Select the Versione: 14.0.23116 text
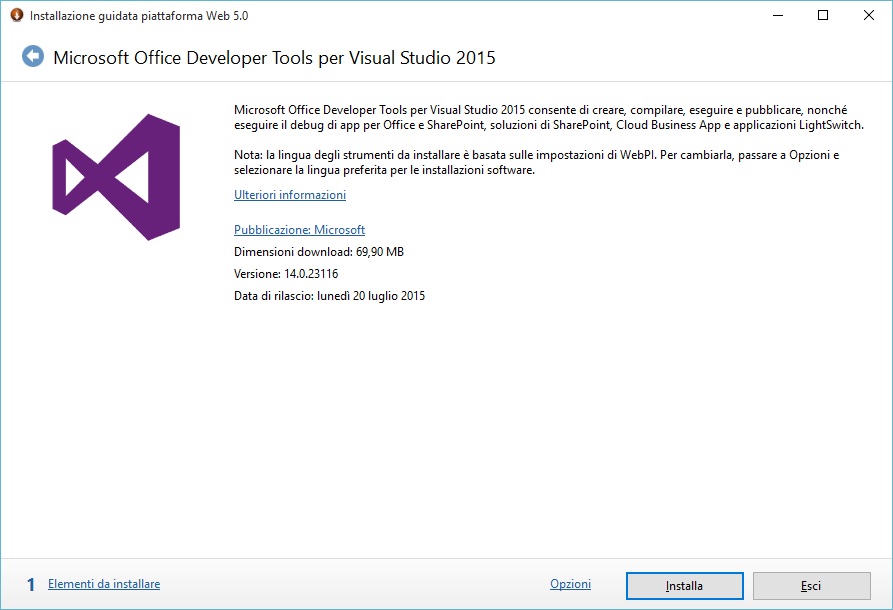The width and height of the screenshot is (893, 610). click(286, 274)
